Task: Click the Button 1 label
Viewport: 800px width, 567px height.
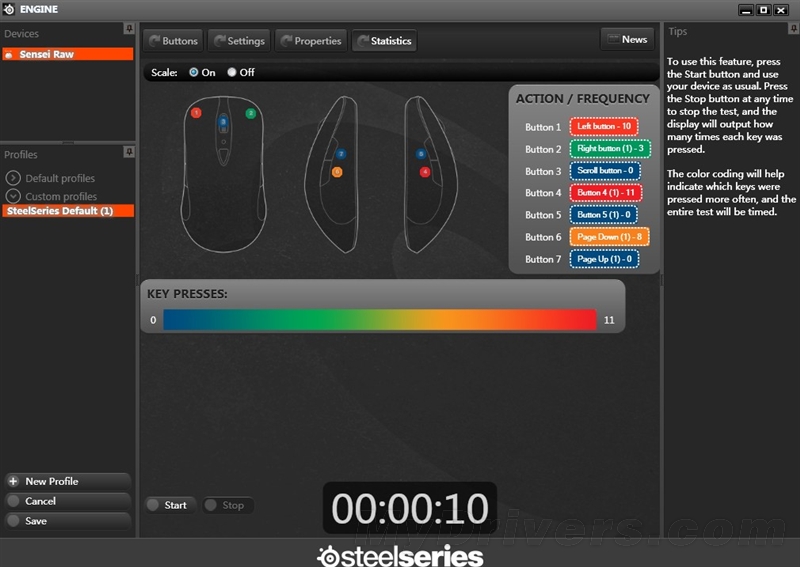Action: [x=543, y=127]
